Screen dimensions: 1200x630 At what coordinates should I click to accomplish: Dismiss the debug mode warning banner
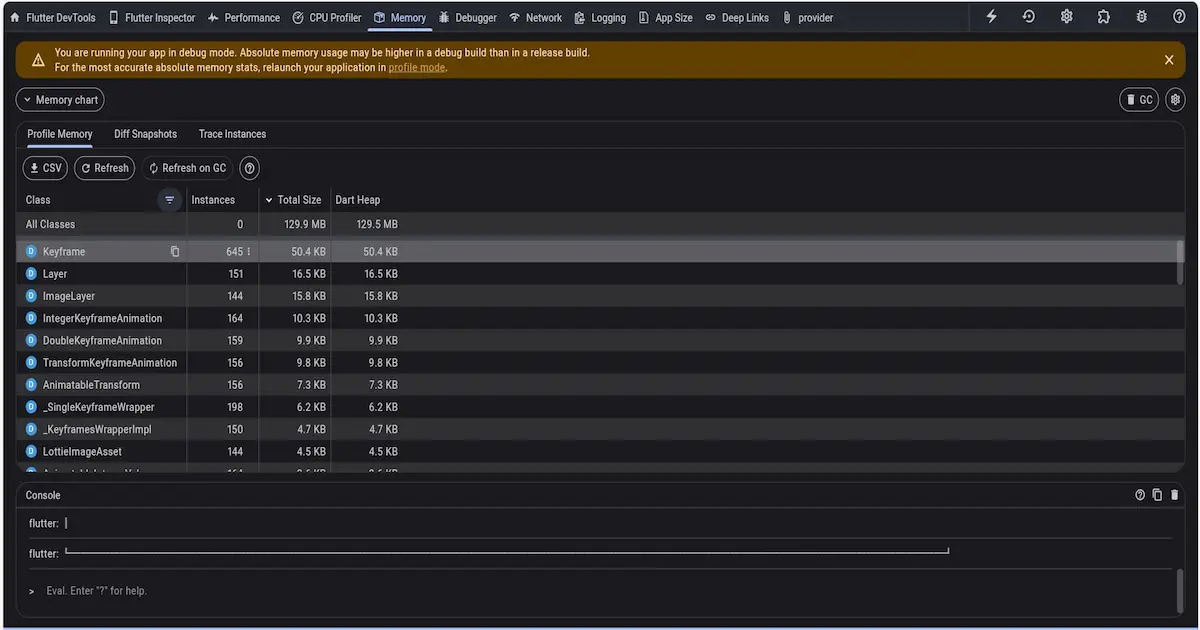pos(1168,60)
